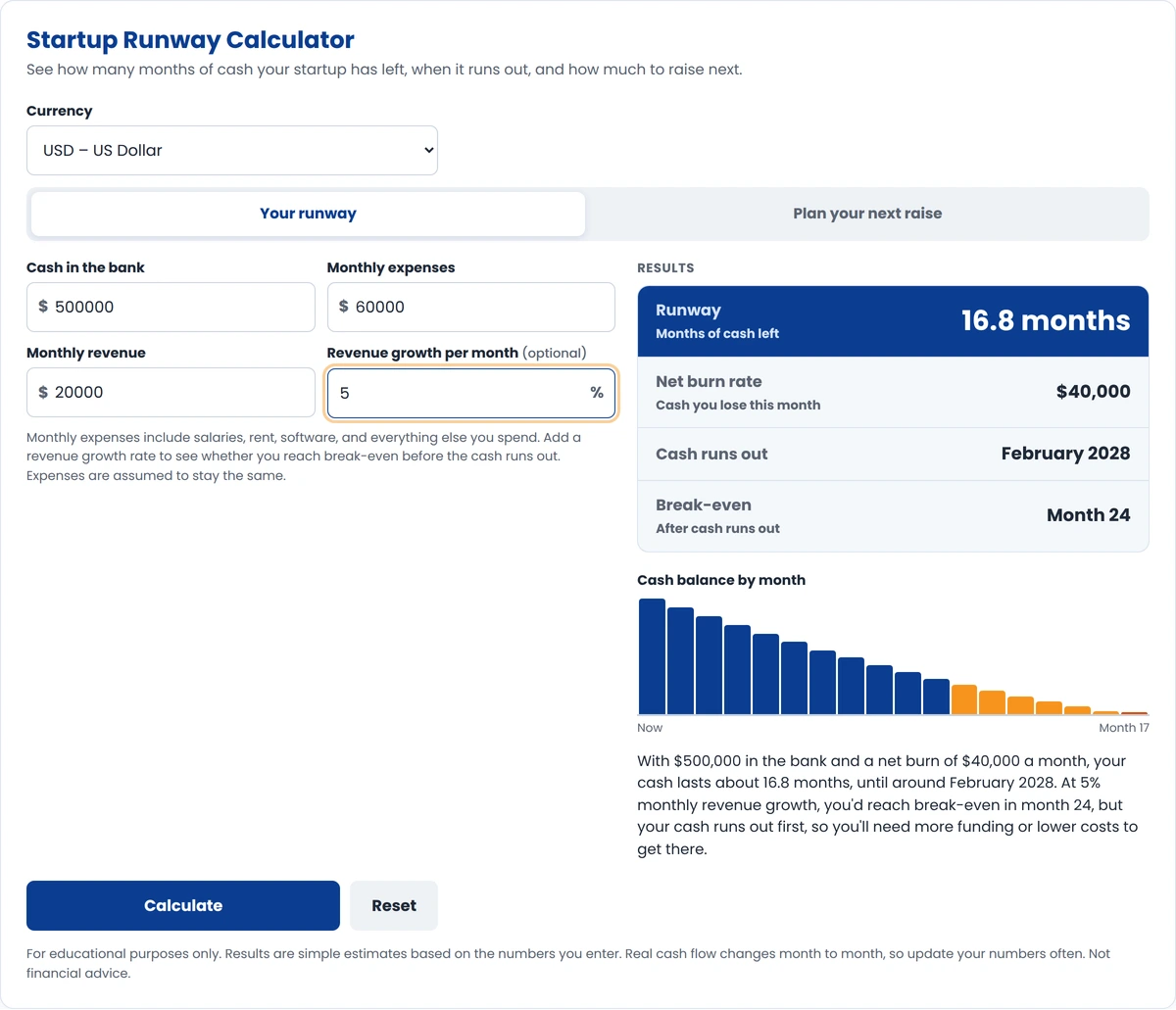Image resolution: width=1176 pixels, height=1010 pixels.
Task: Click the Net burn rate label
Action: [709, 381]
